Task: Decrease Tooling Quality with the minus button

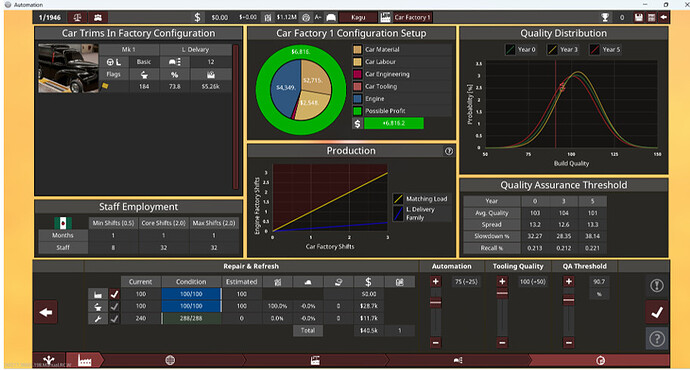Action: [x=502, y=342]
